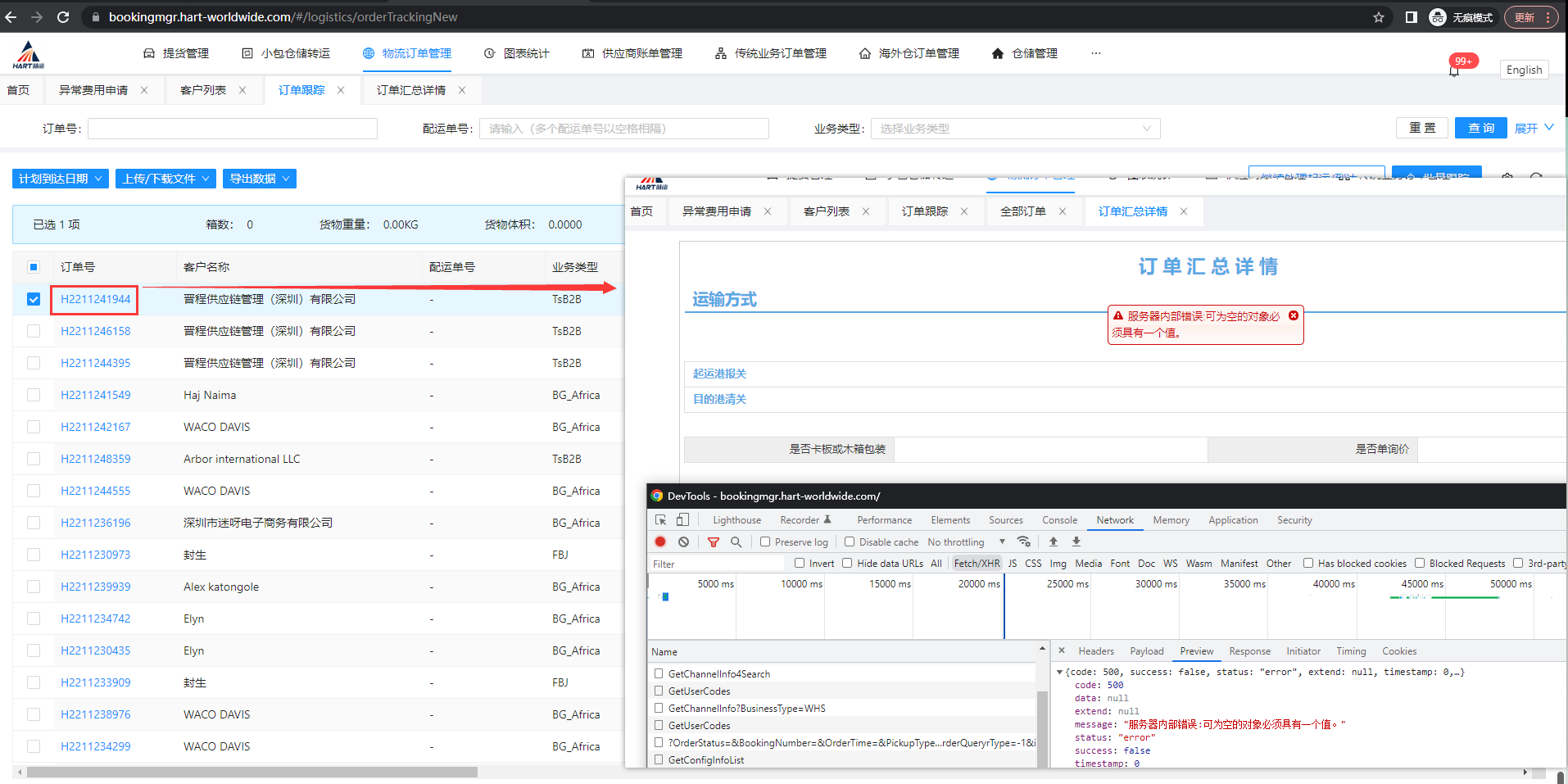
Task: Click the horizontal scrollbar under the order table
Action: pos(252,772)
